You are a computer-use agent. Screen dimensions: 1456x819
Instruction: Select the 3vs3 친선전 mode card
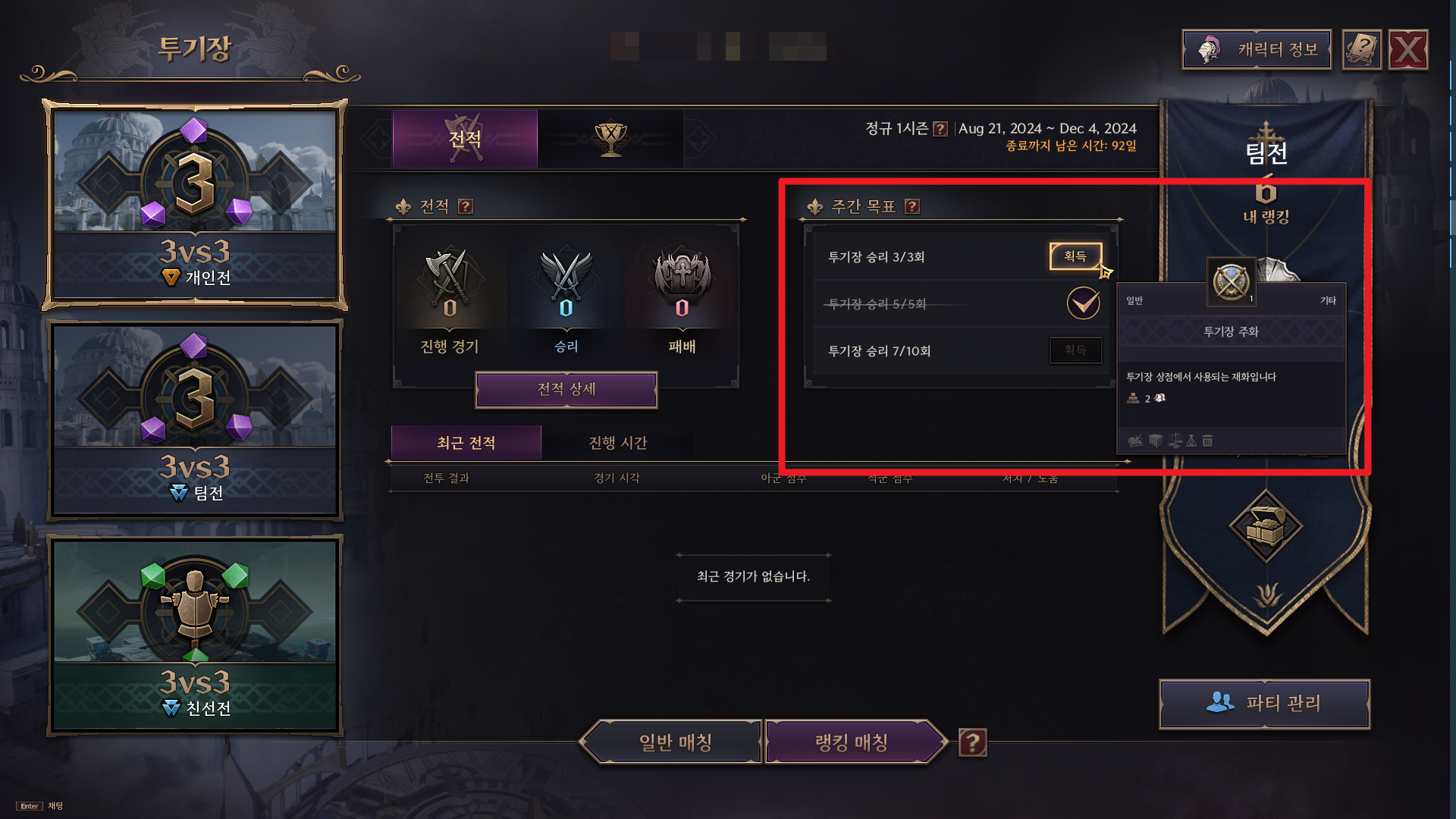(x=195, y=635)
